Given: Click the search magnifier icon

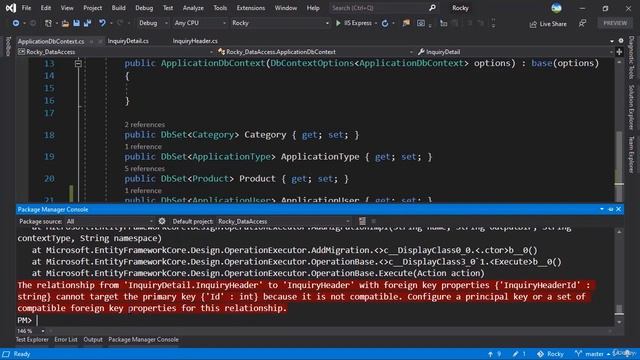Looking at the screenshot, I should point(432,8).
